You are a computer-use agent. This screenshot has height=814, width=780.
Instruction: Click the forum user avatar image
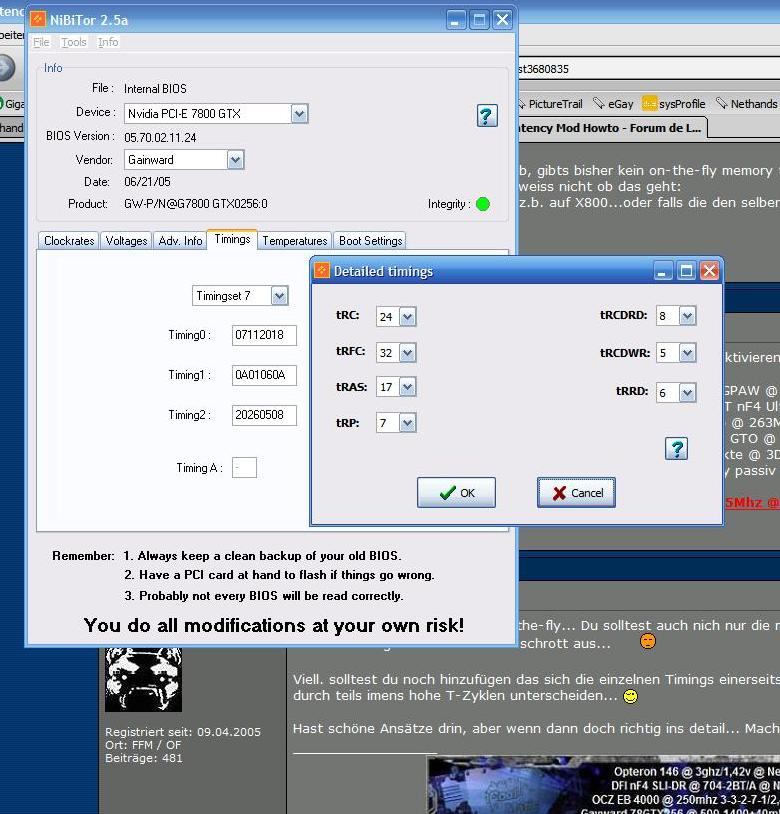point(143,679)
